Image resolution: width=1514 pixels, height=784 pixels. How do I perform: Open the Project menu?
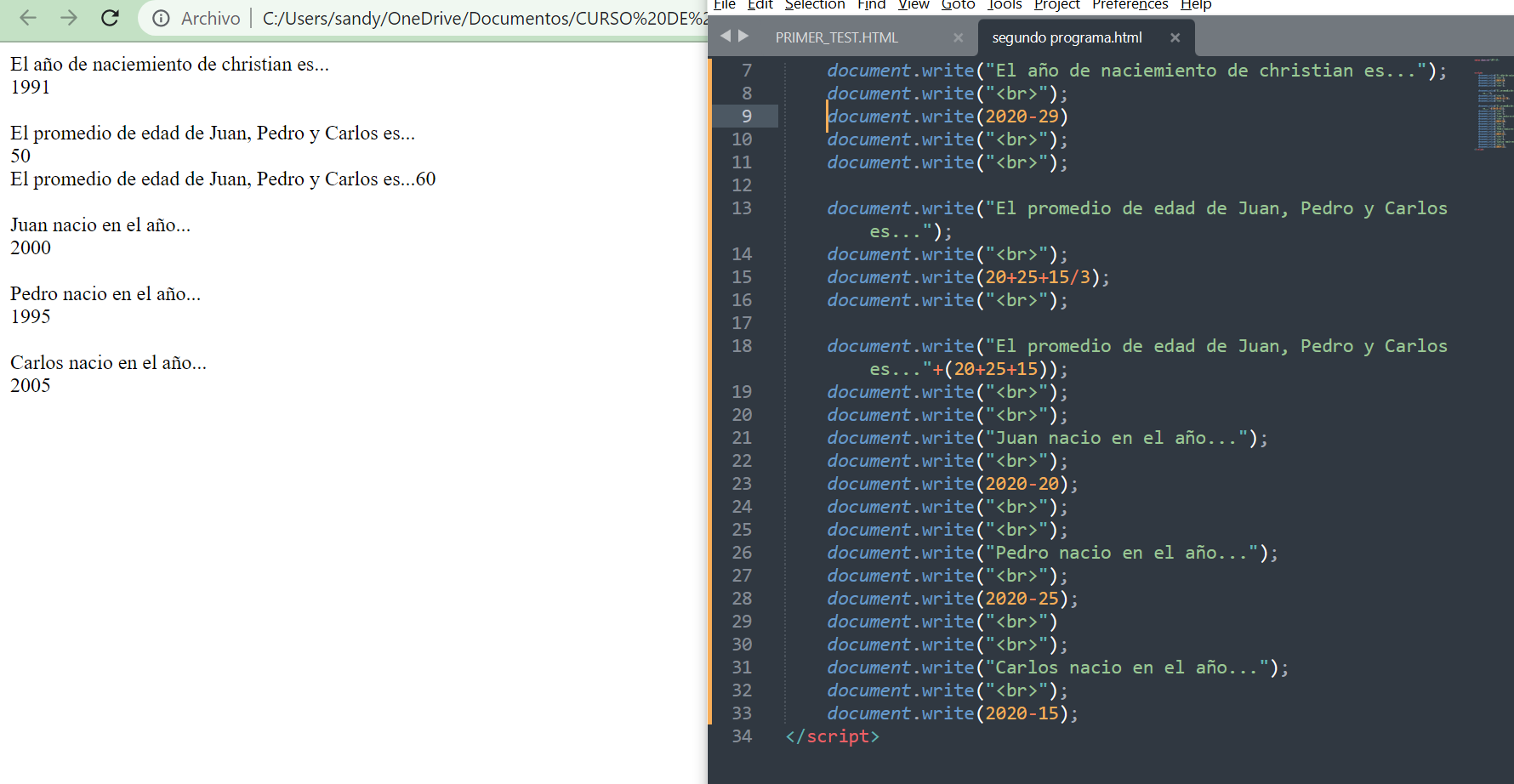(x=1056, y=5)
